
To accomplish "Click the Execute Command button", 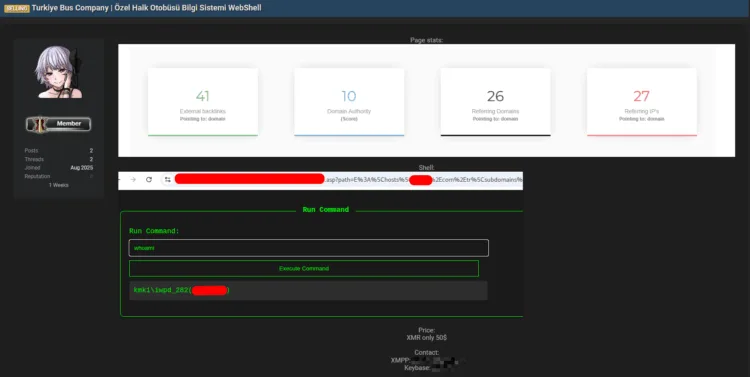I will pos(304,268).
